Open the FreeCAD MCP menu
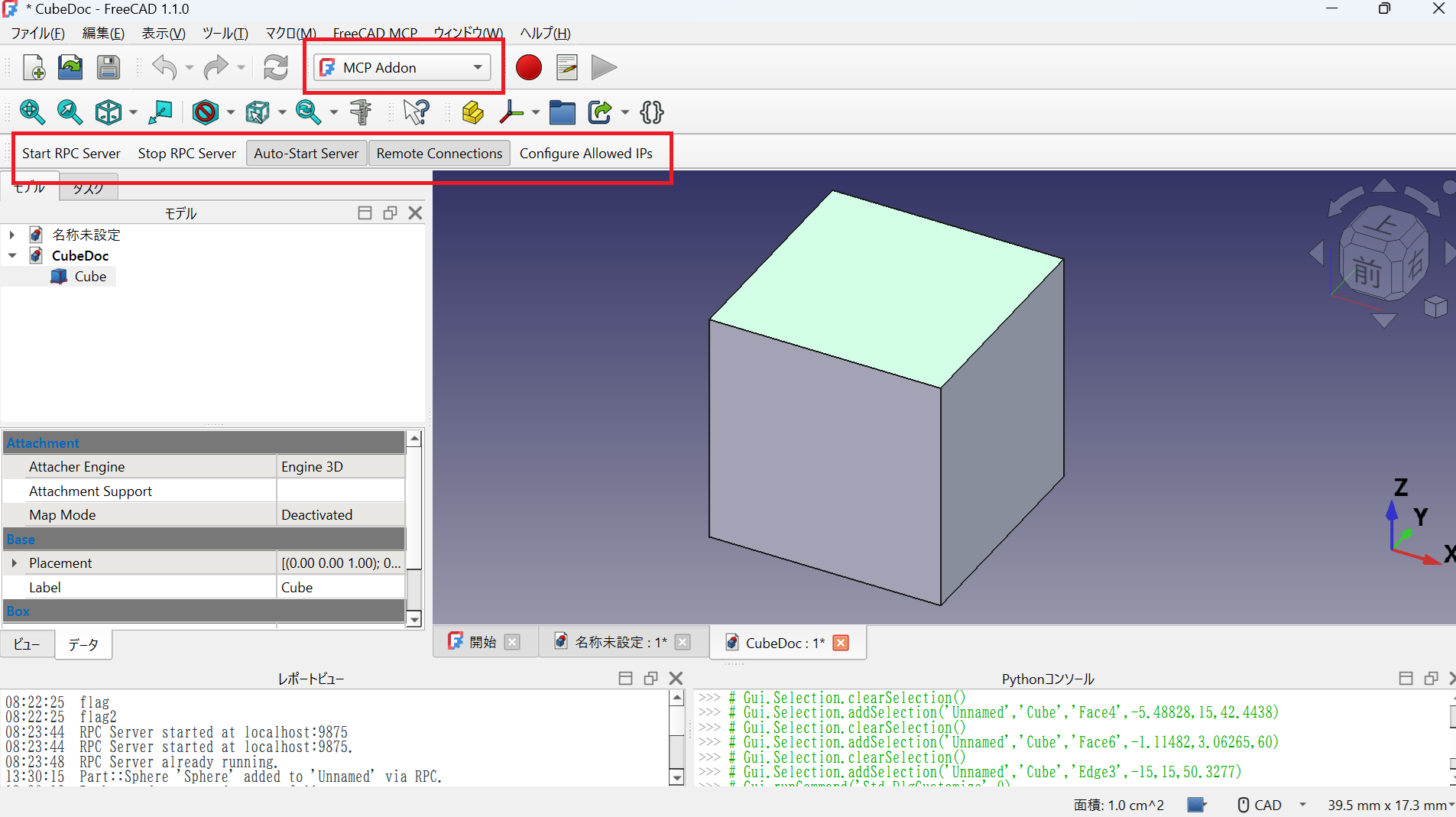 point(375,34)
